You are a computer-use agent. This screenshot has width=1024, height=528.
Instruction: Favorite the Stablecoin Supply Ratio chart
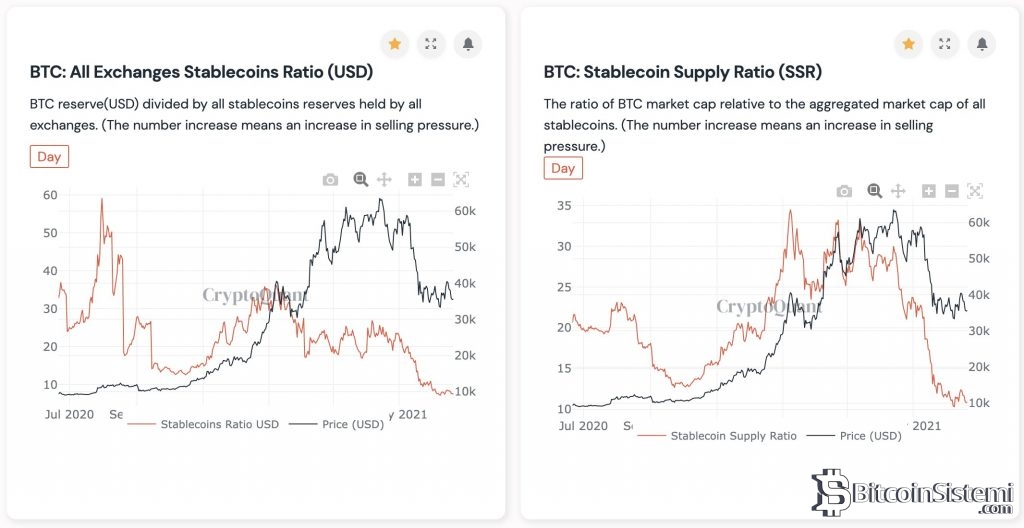(908, 44)
